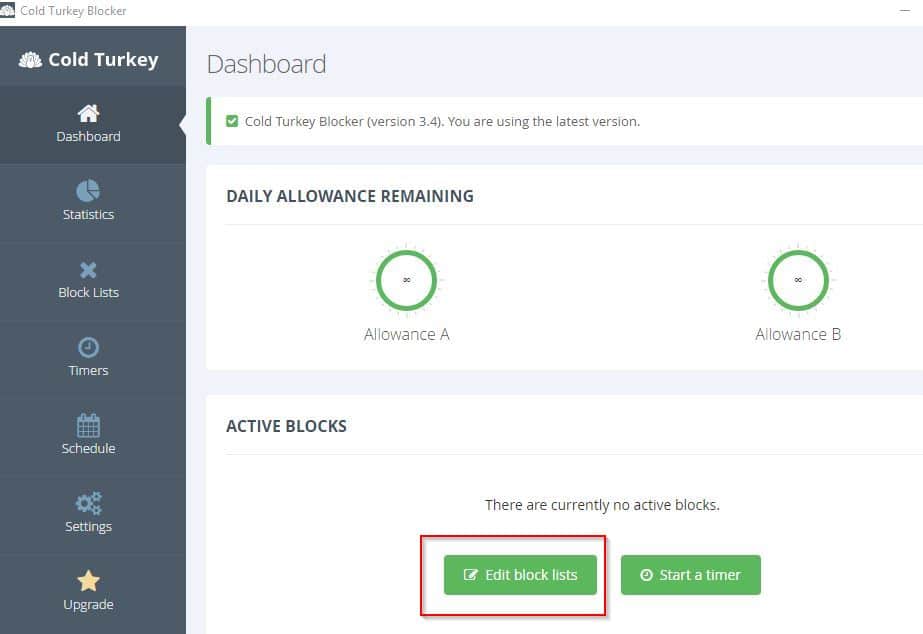Image resolution: width=923 pixels, height=634 pixels.
Task: Minimize the Cold Turkey Blocker window
Action: tap(905, 11)
